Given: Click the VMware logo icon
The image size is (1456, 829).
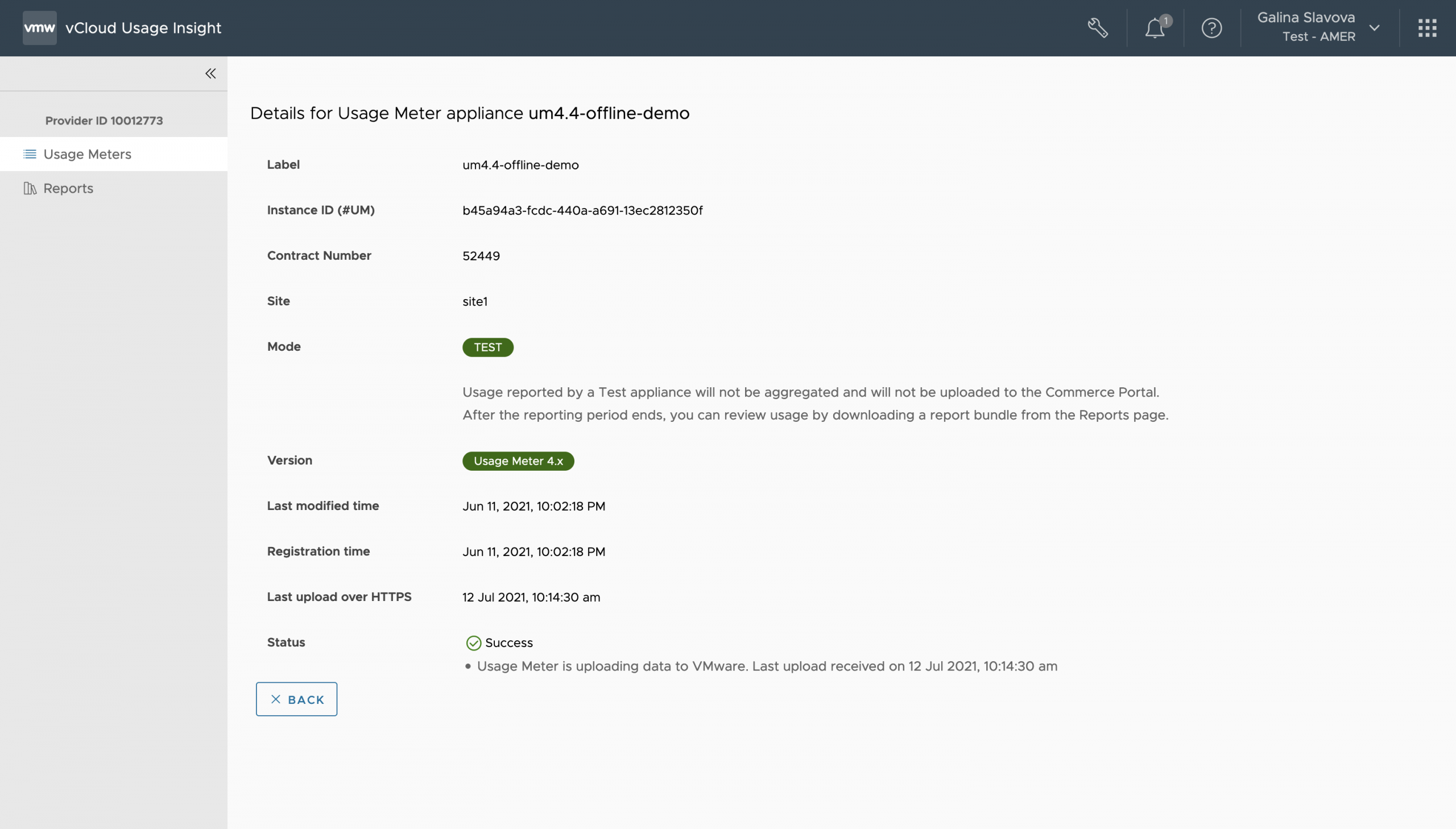Looking at the screenshot, I should point(39,28).
